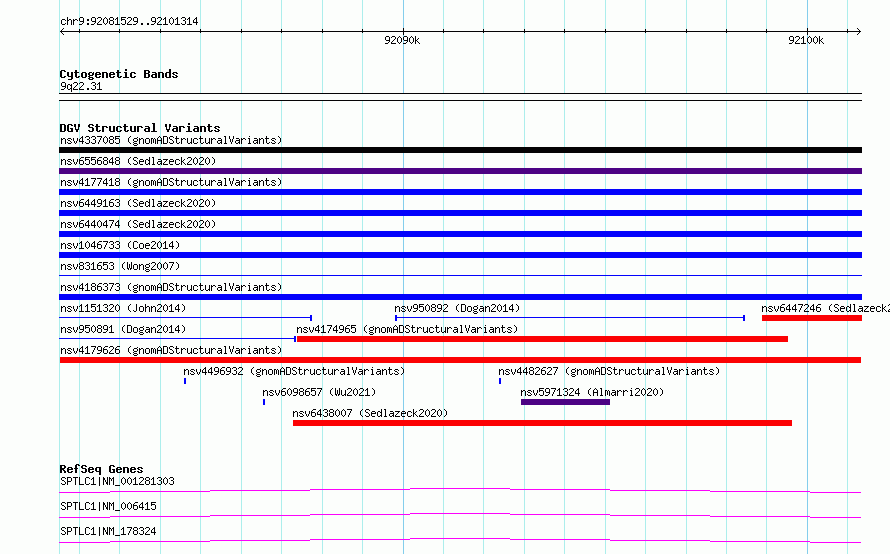Select the nsv6098657 Wu2021 blue marker
Screen dimensions: 890x554
click(264, 402)
